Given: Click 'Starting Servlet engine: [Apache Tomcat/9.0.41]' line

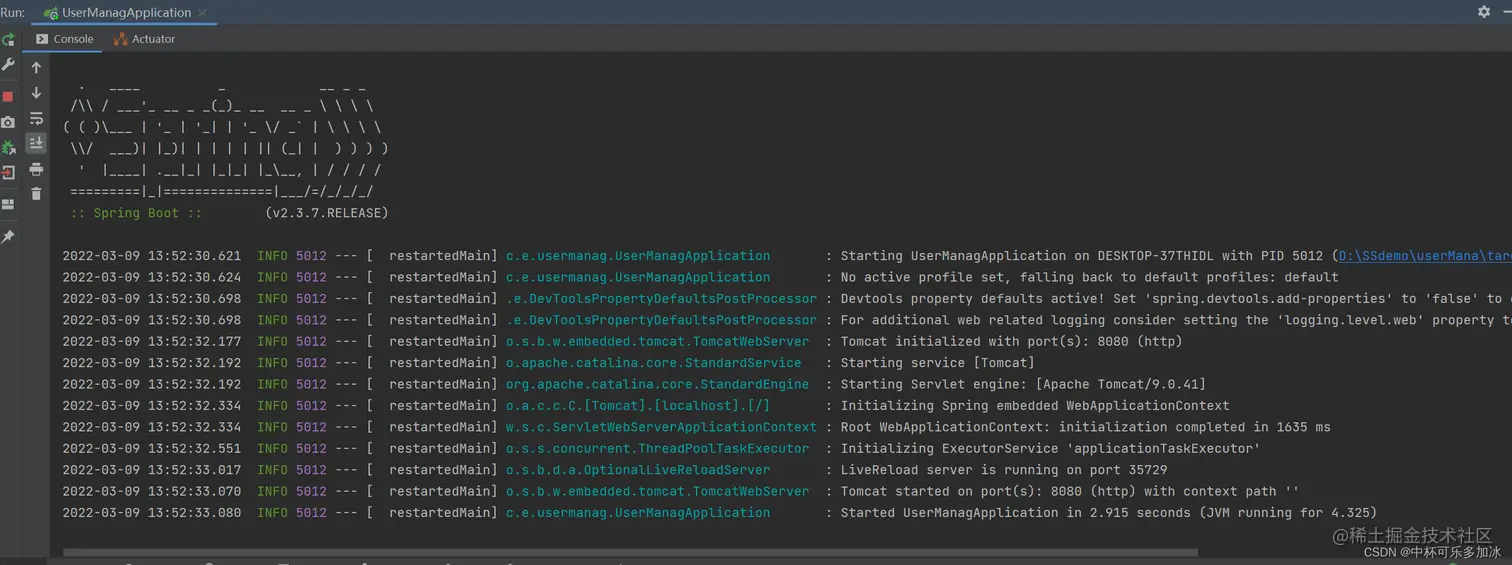Looking at the screenshot, I should tap(1023, 384).
